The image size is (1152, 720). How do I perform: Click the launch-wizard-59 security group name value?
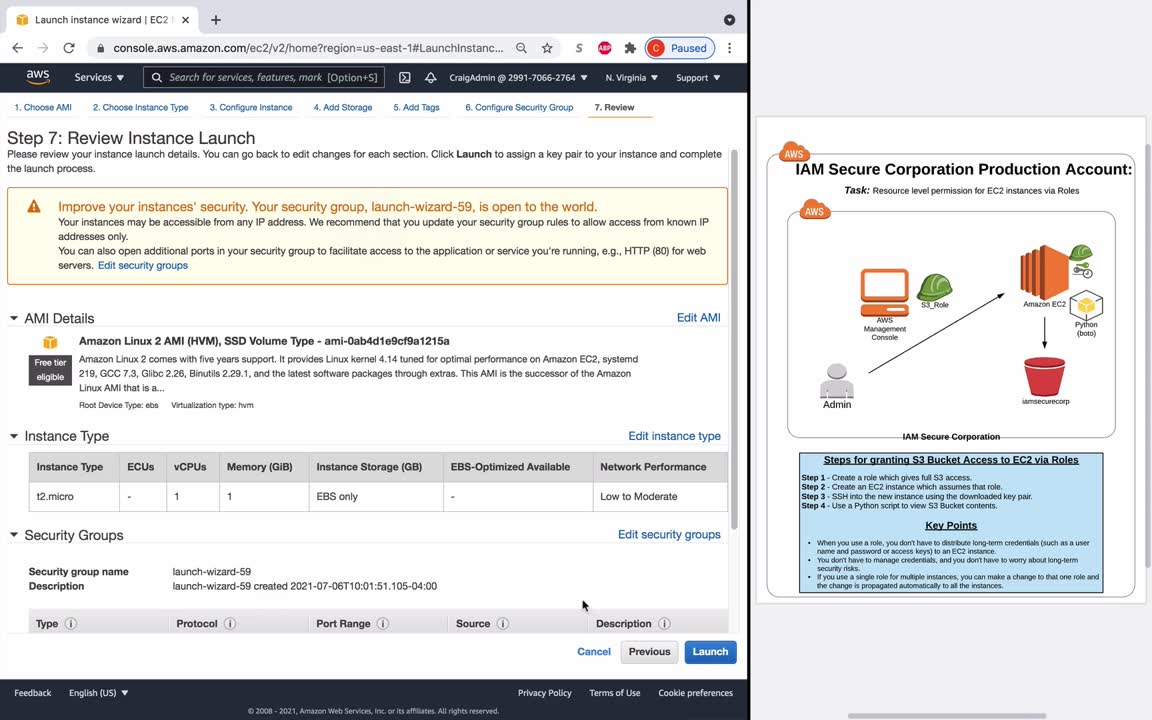pos(212,572)
